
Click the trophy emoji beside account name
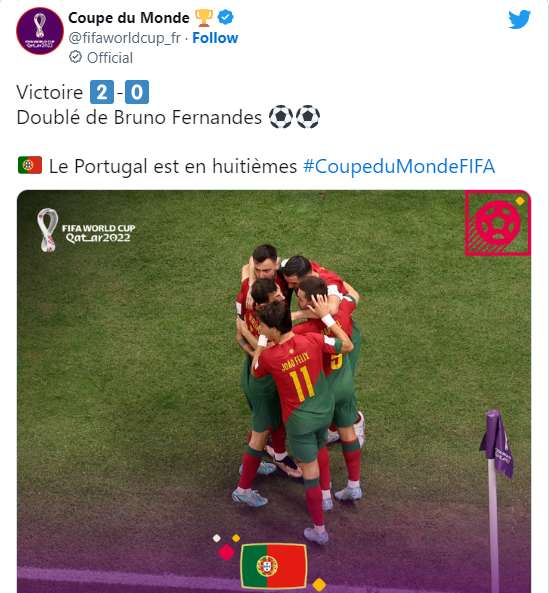tap(204, 18)
